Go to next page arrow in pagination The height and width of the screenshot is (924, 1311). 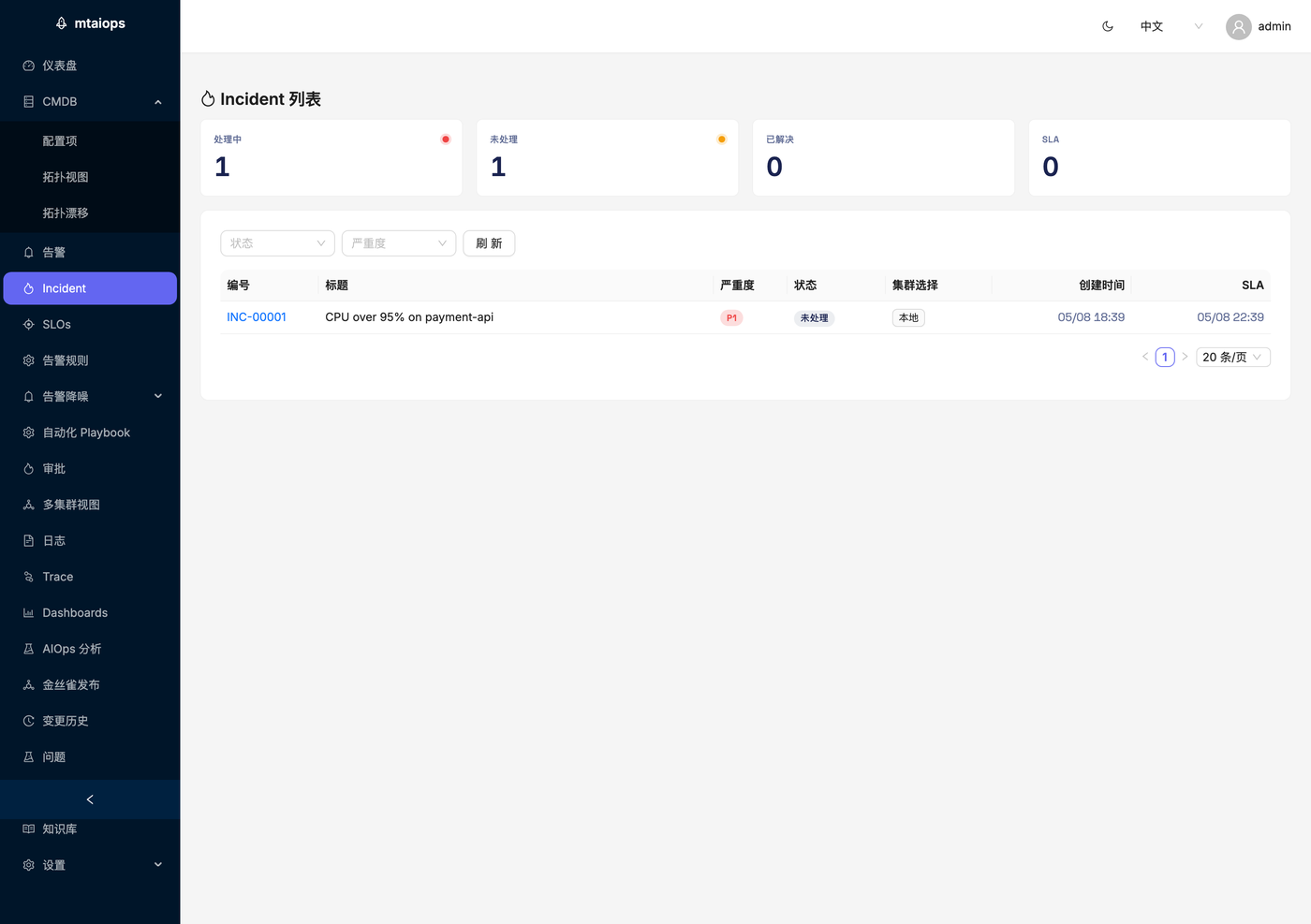coord(1185,358)
